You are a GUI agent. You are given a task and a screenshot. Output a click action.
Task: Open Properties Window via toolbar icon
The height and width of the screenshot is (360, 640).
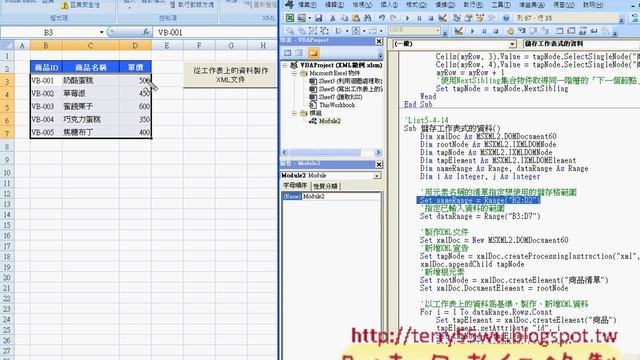click(468, 18)
